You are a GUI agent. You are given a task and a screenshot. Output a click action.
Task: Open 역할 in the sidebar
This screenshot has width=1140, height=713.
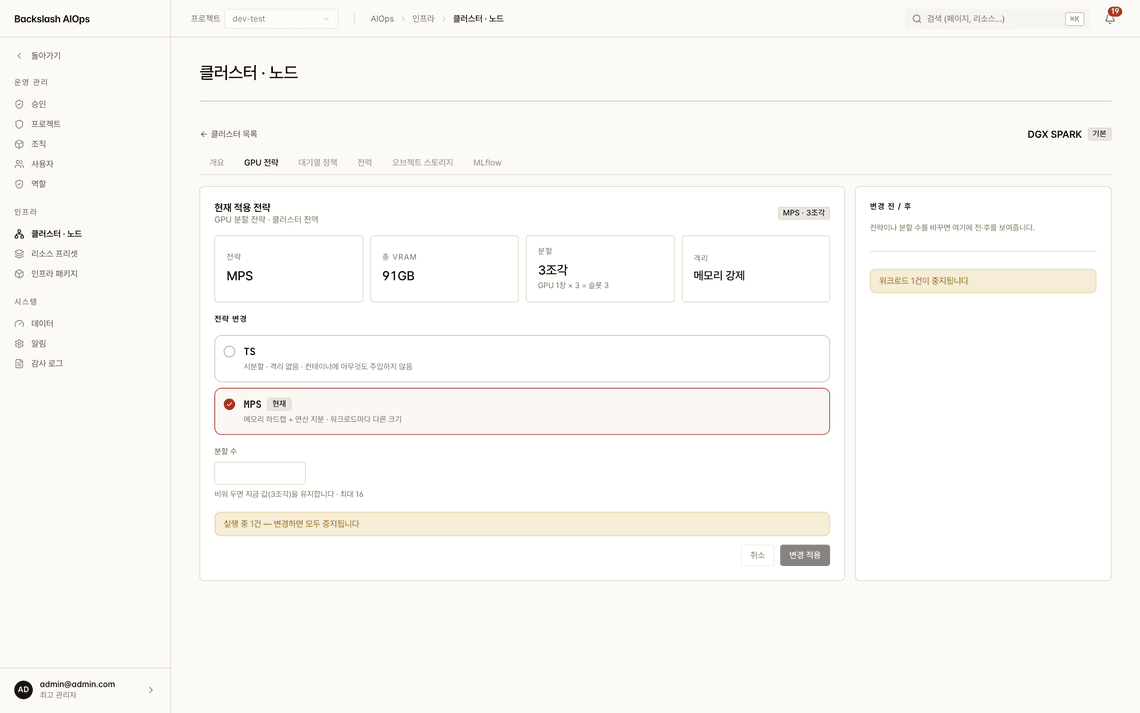(38, 184)
